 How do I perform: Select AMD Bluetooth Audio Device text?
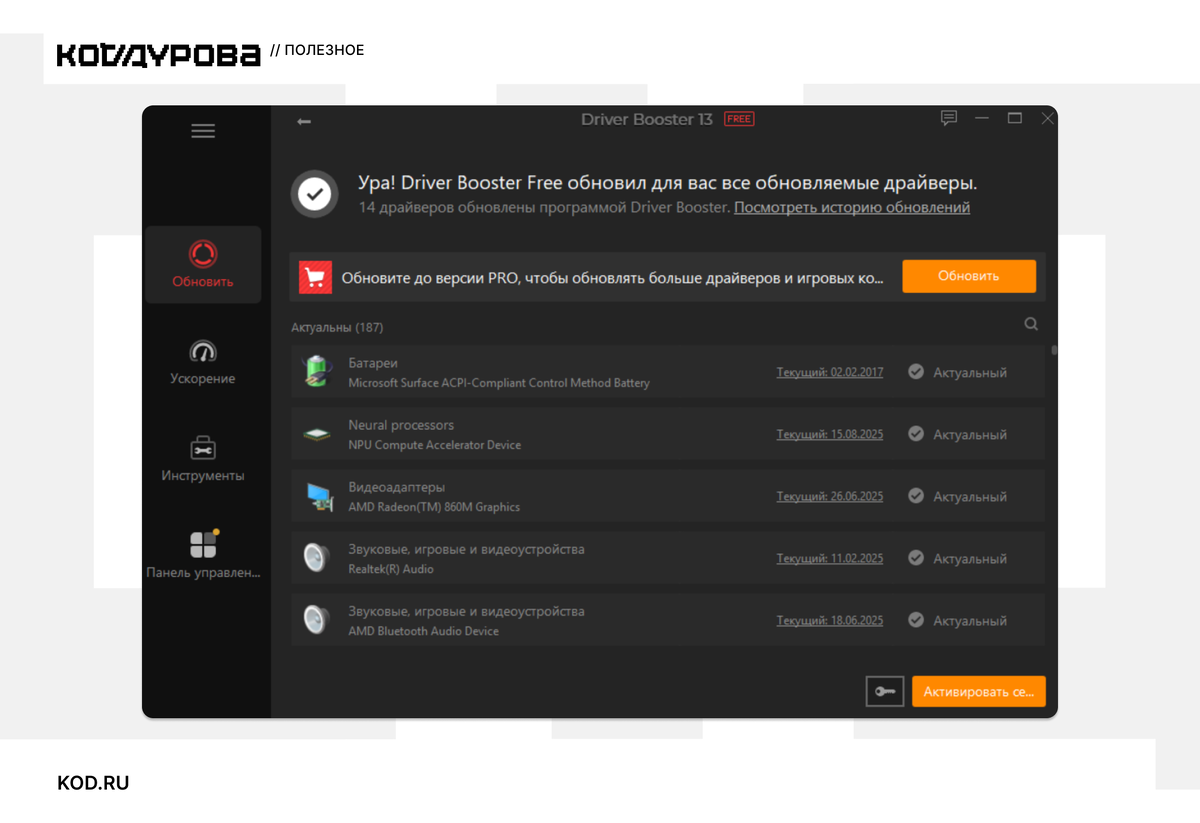click(423, 631)
